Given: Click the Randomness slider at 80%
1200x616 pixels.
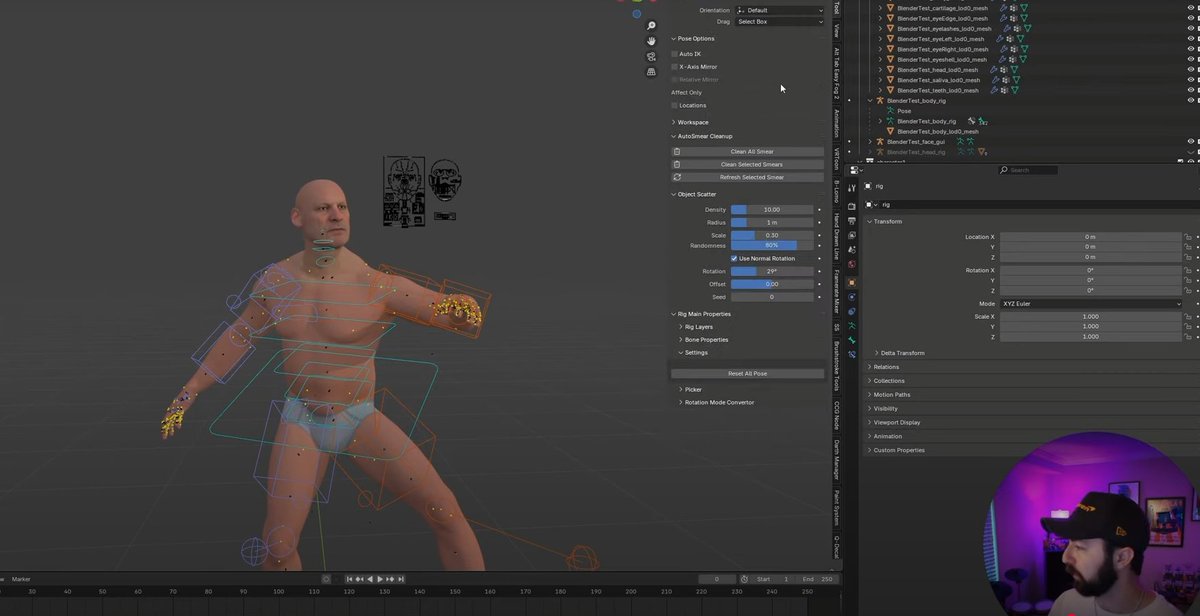Looking at the screenshot, I should tap(772, 245).
